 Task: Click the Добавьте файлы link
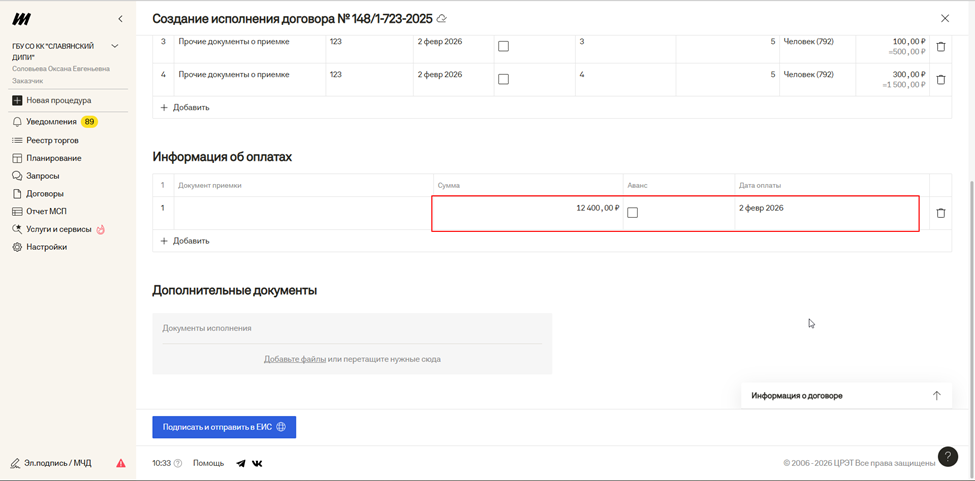point(294,359)
